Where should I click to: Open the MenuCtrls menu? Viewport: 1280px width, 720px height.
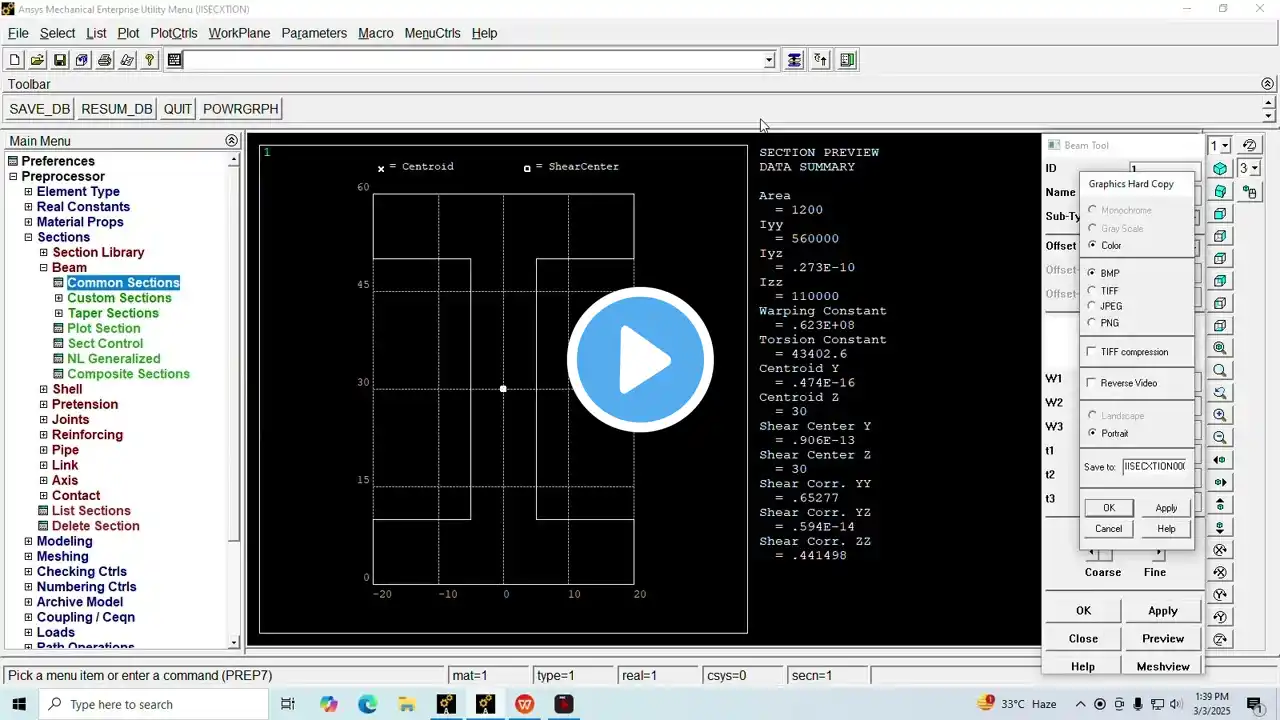[432, 33]
